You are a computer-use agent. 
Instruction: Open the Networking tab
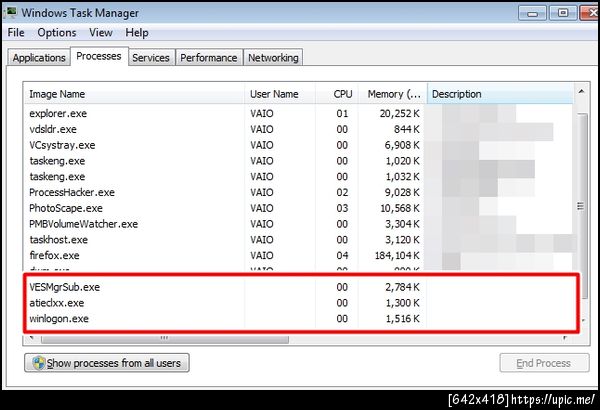(273, 58)
